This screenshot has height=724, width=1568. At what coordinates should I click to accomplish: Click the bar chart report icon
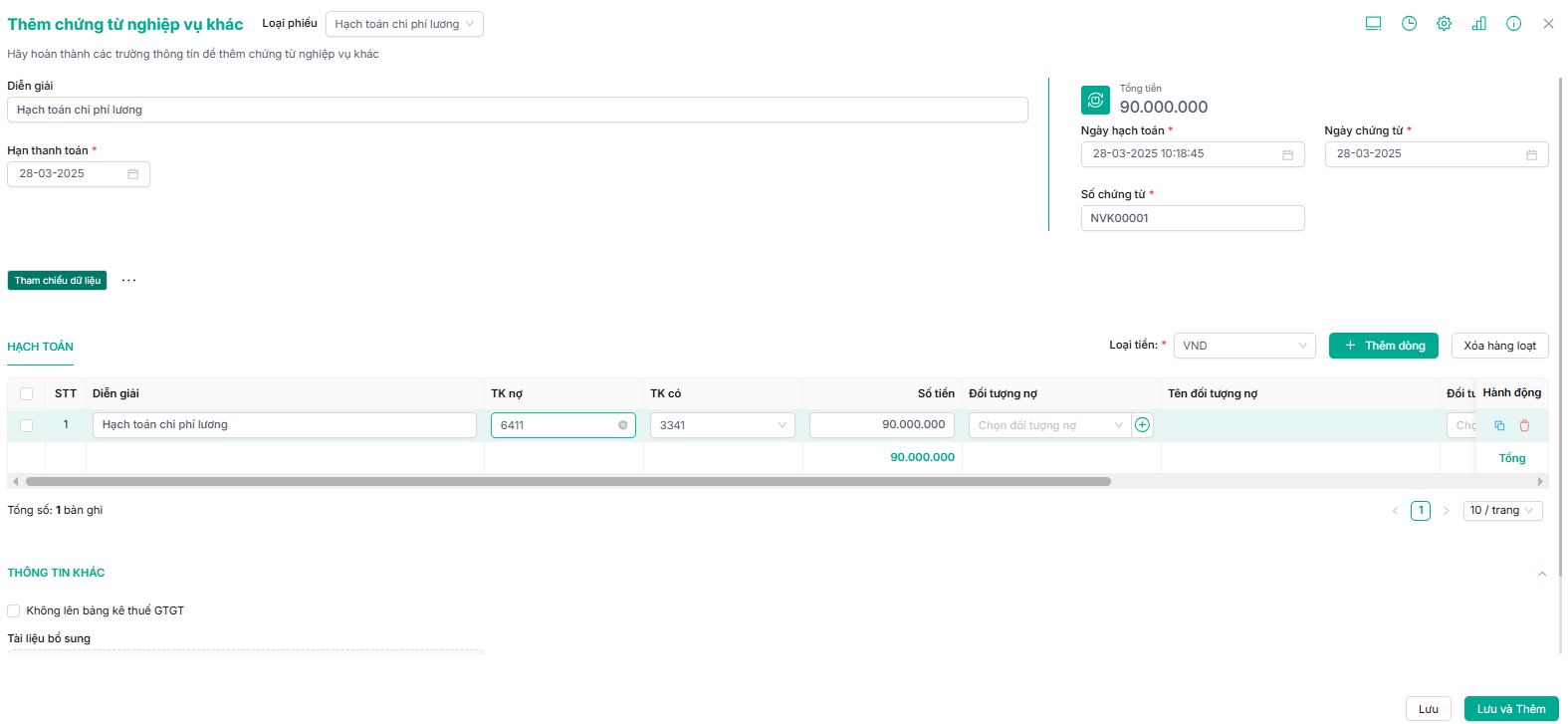pos(1478,24)
